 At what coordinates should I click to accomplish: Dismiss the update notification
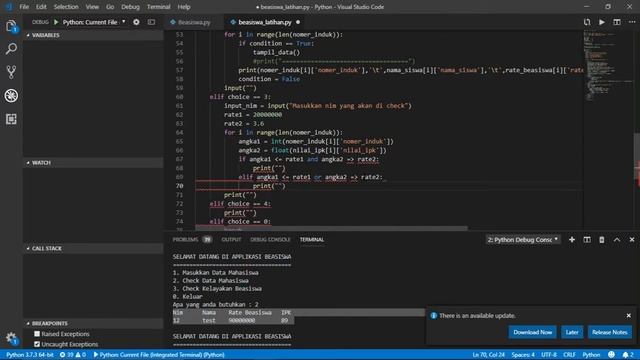629,316
